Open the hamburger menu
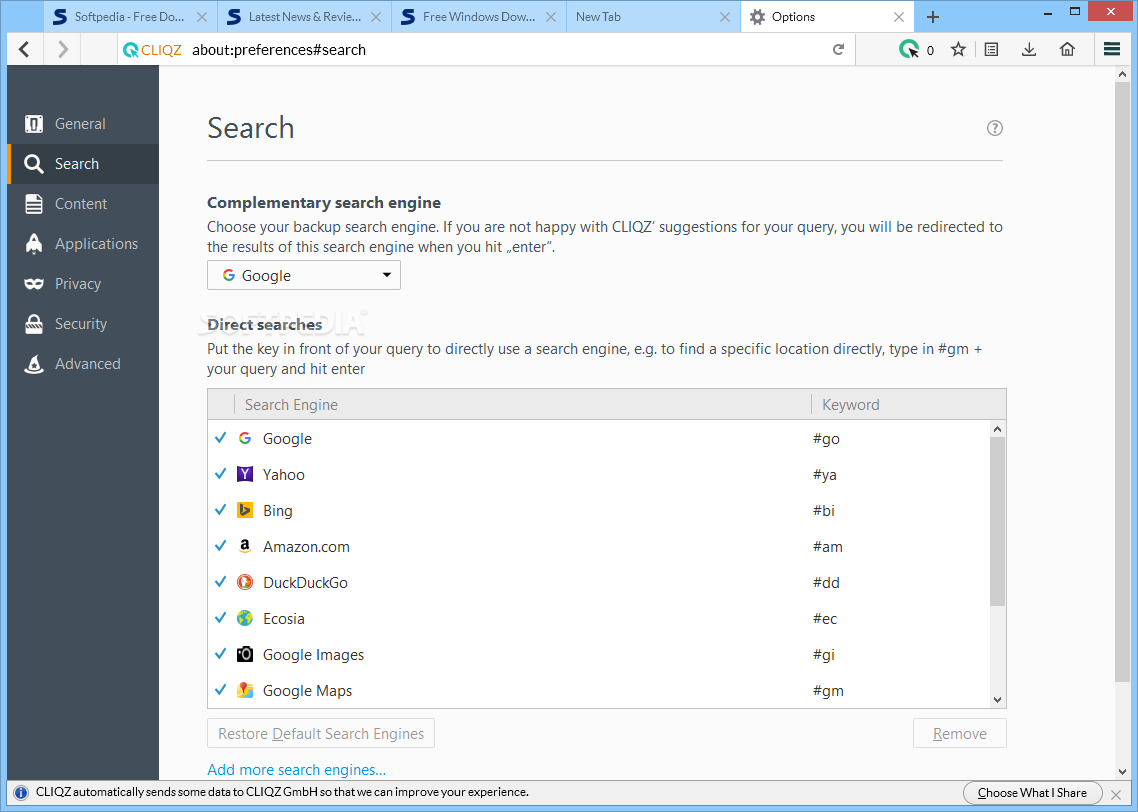This screenshot has height=812, width=1138. click(x=1112, y=49)
